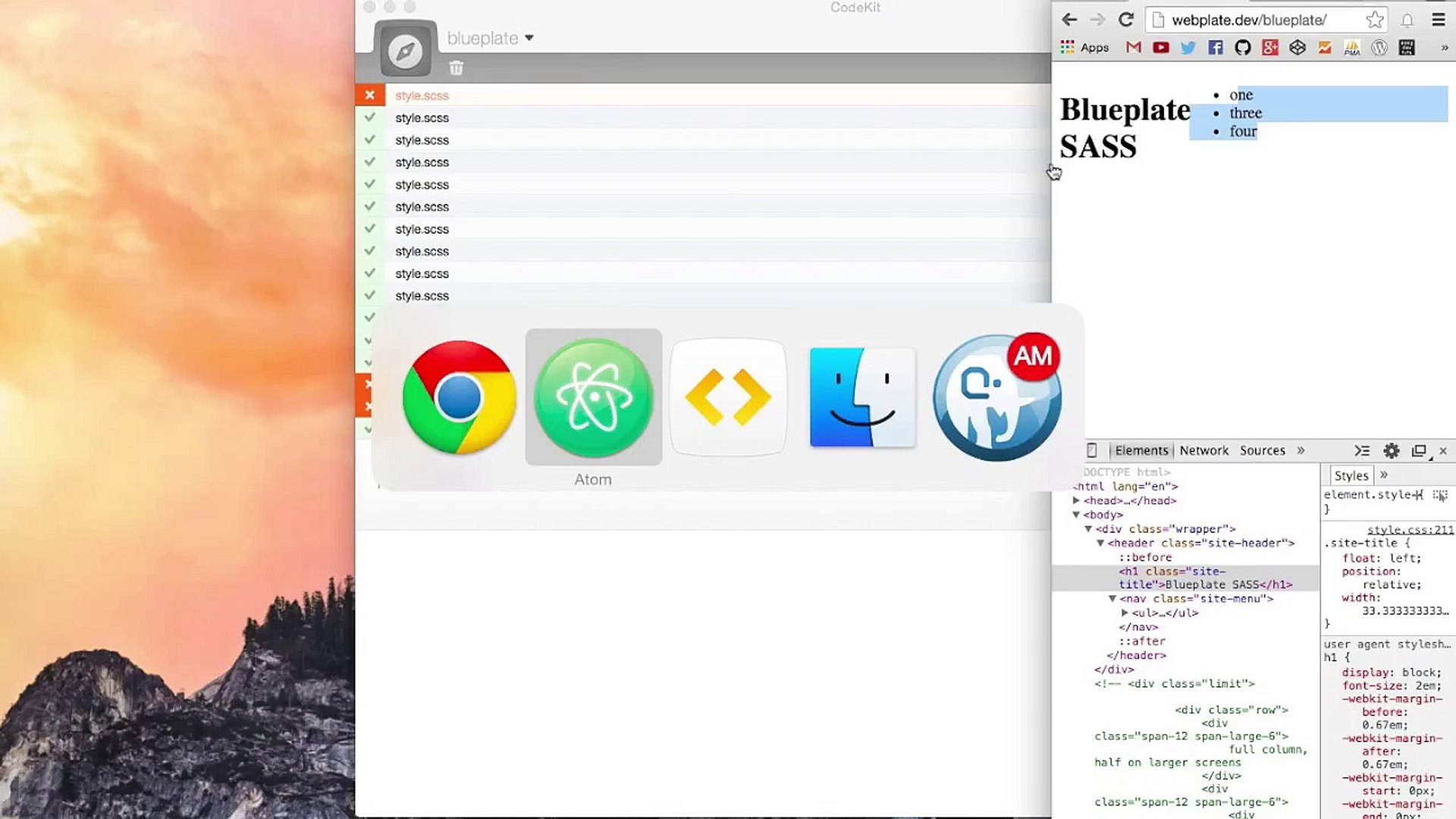Reload the webplate.dev page
1456x819 pixels.
click(x=1126, y=20)
